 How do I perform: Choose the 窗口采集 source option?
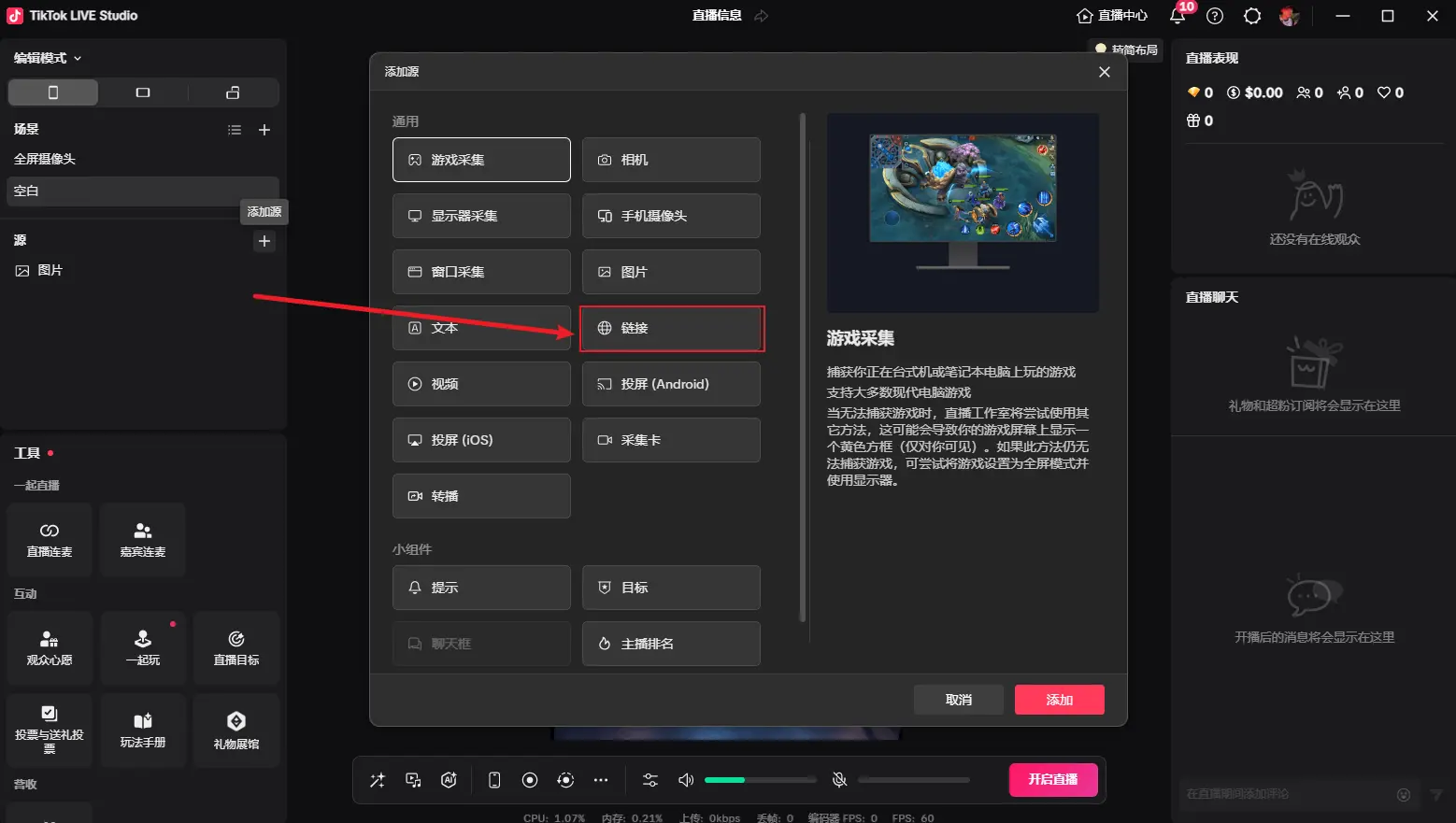click(481, 272)
